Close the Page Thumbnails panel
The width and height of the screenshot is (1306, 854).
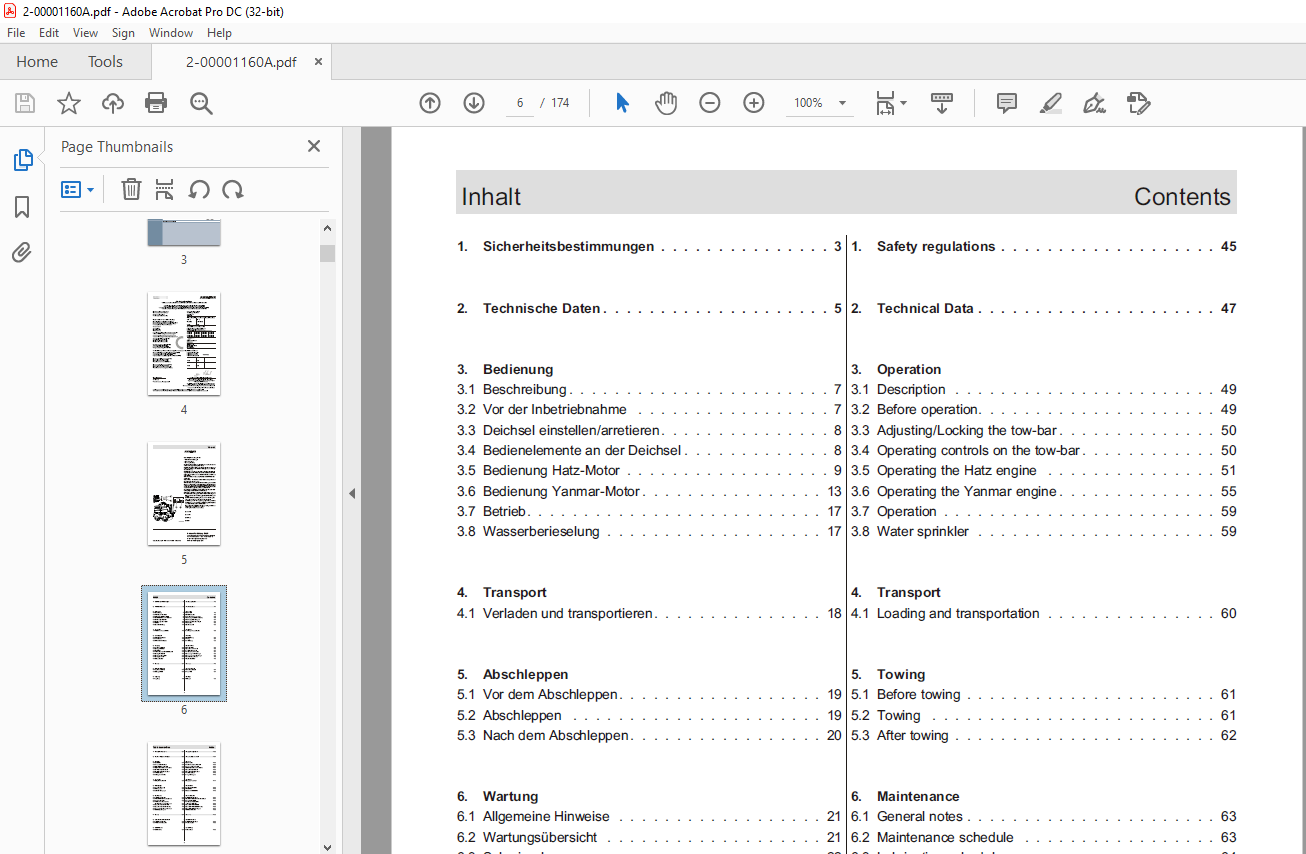pos(314,147)
